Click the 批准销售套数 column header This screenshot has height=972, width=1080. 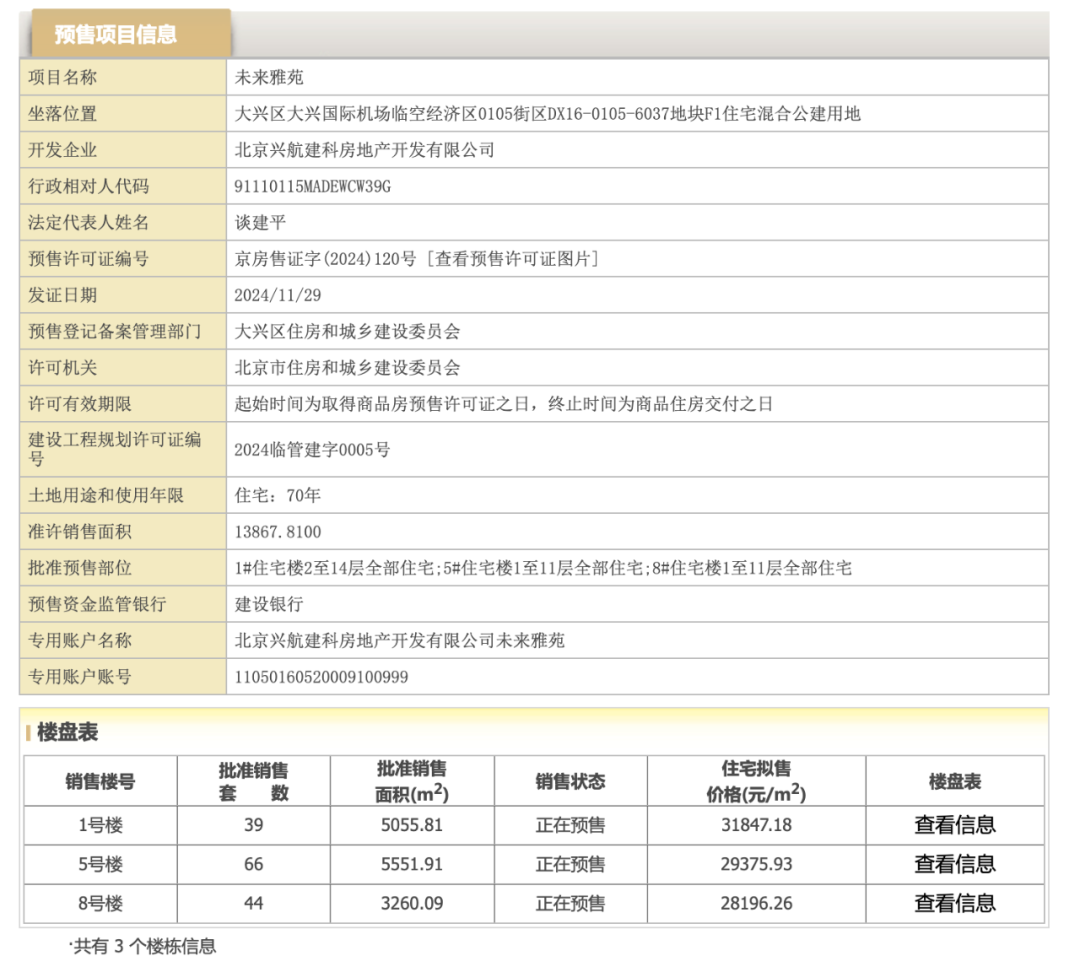253,781
